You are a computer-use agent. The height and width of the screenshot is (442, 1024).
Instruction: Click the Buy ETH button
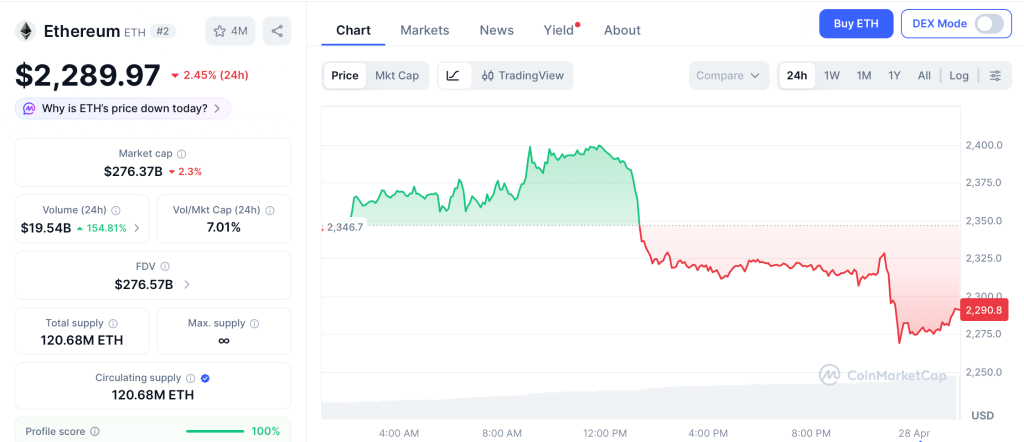pos(855,23)
